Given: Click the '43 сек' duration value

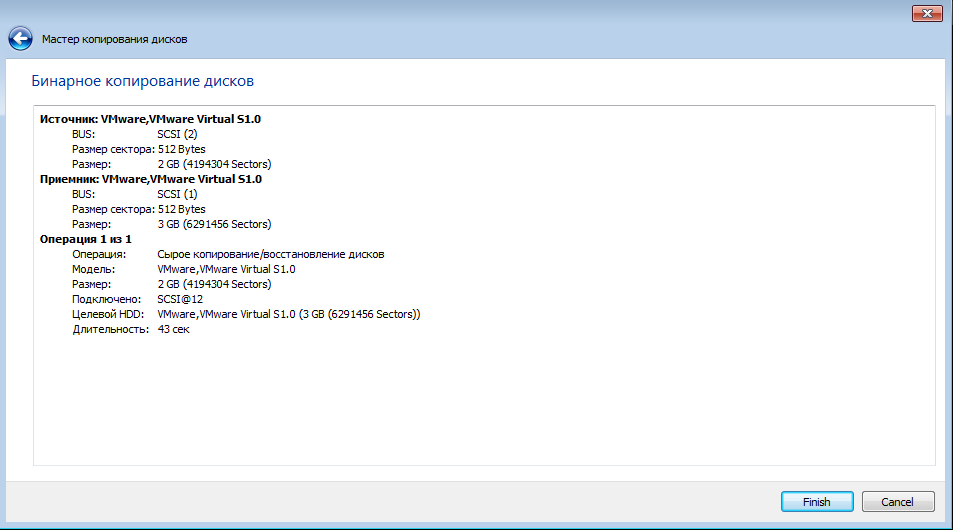Looking at the screenshot, I should click(174, 329).
